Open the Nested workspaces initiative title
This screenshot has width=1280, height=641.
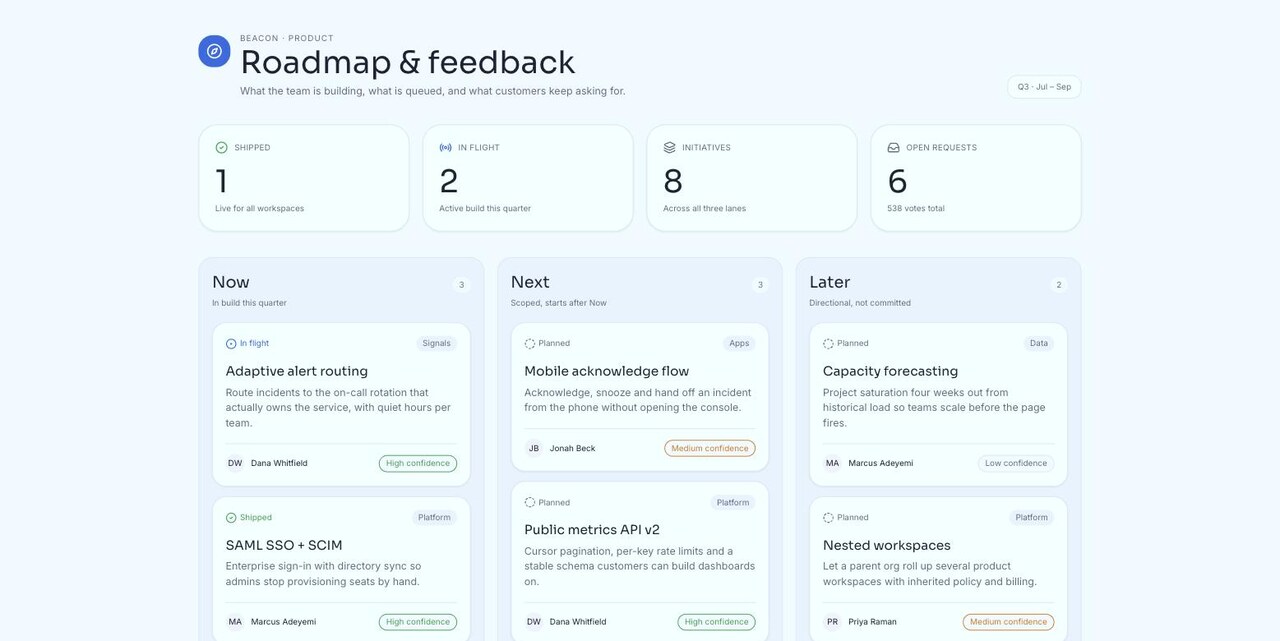click(887, 545)
